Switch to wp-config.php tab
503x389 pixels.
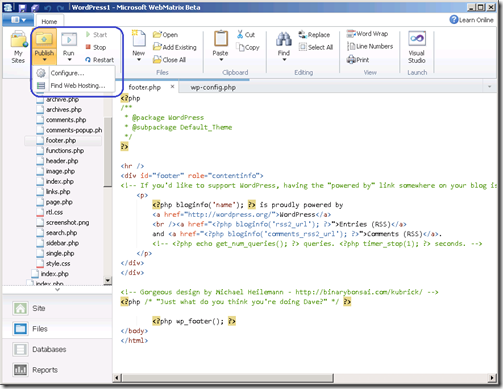pos(213,87)
